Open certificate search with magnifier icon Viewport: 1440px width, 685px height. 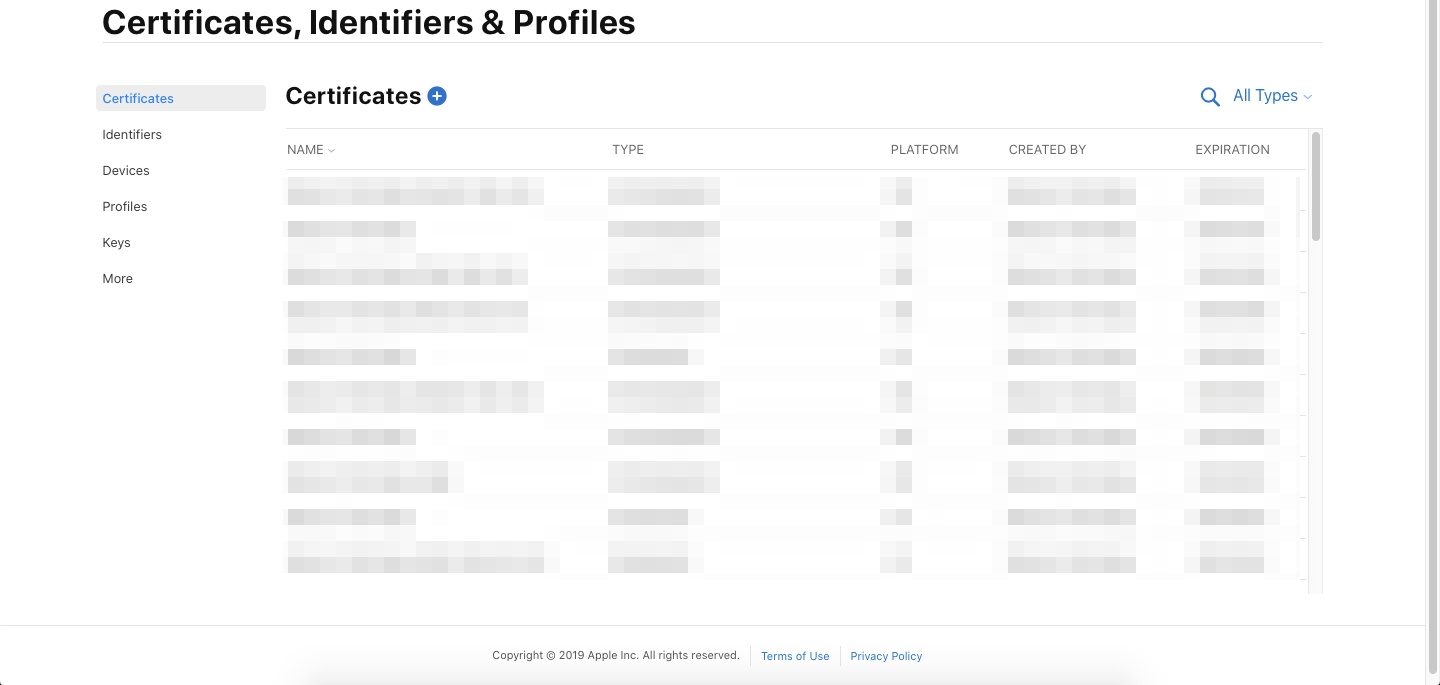(x=1210, y=97)
